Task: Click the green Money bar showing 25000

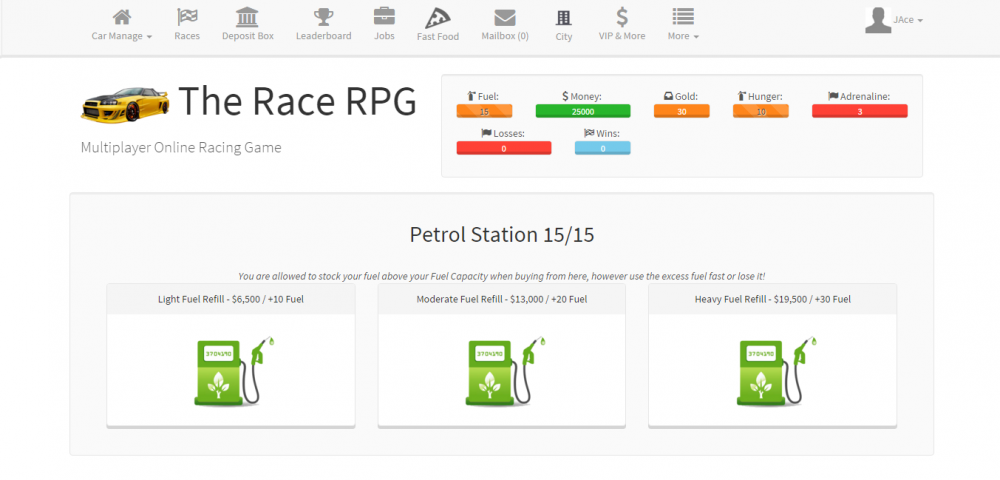Action: click(582, 111)
